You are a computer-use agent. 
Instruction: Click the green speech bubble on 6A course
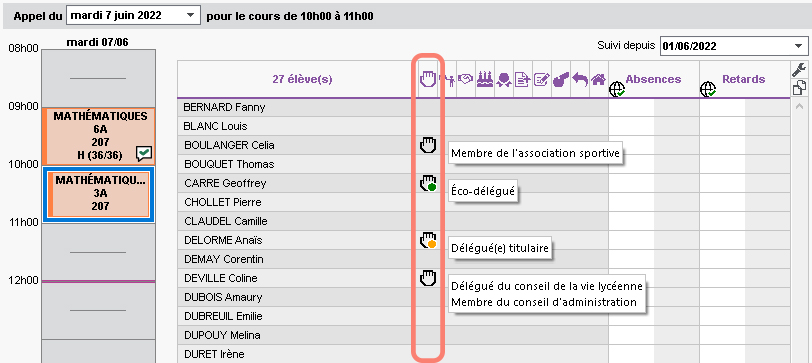coord(144,153)
